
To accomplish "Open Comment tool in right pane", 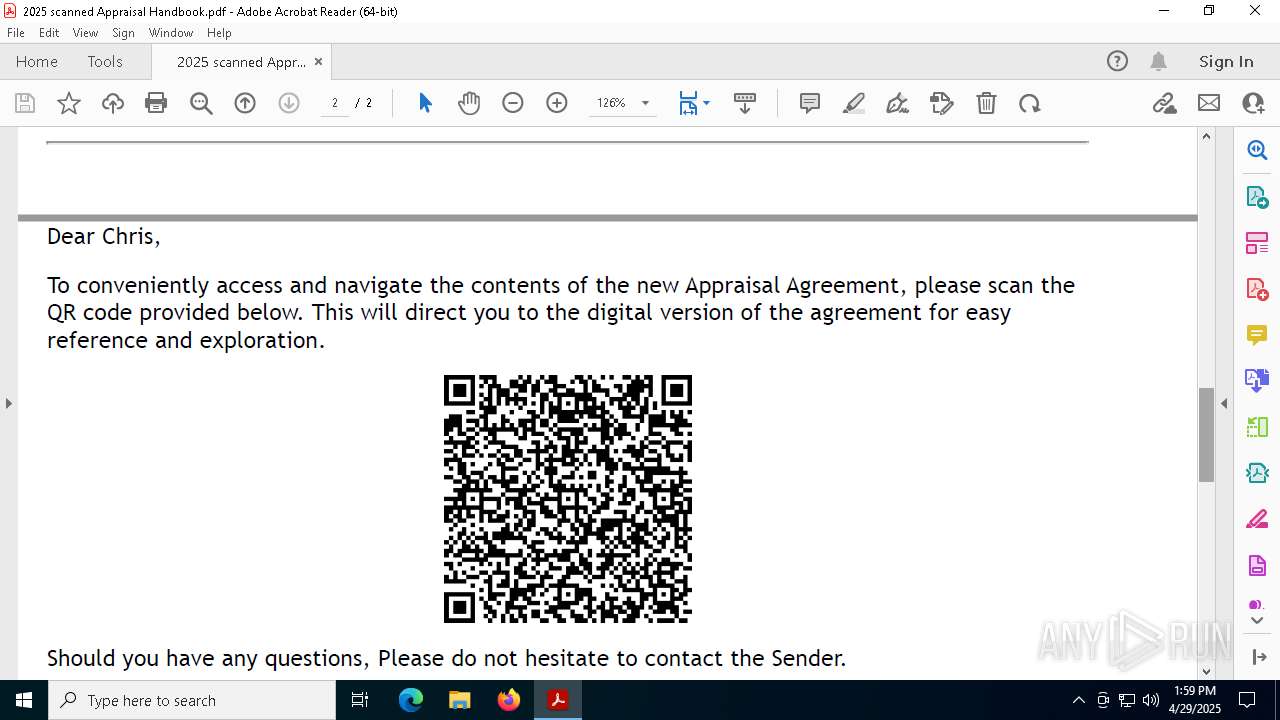I will click(x=1257, y=334).
